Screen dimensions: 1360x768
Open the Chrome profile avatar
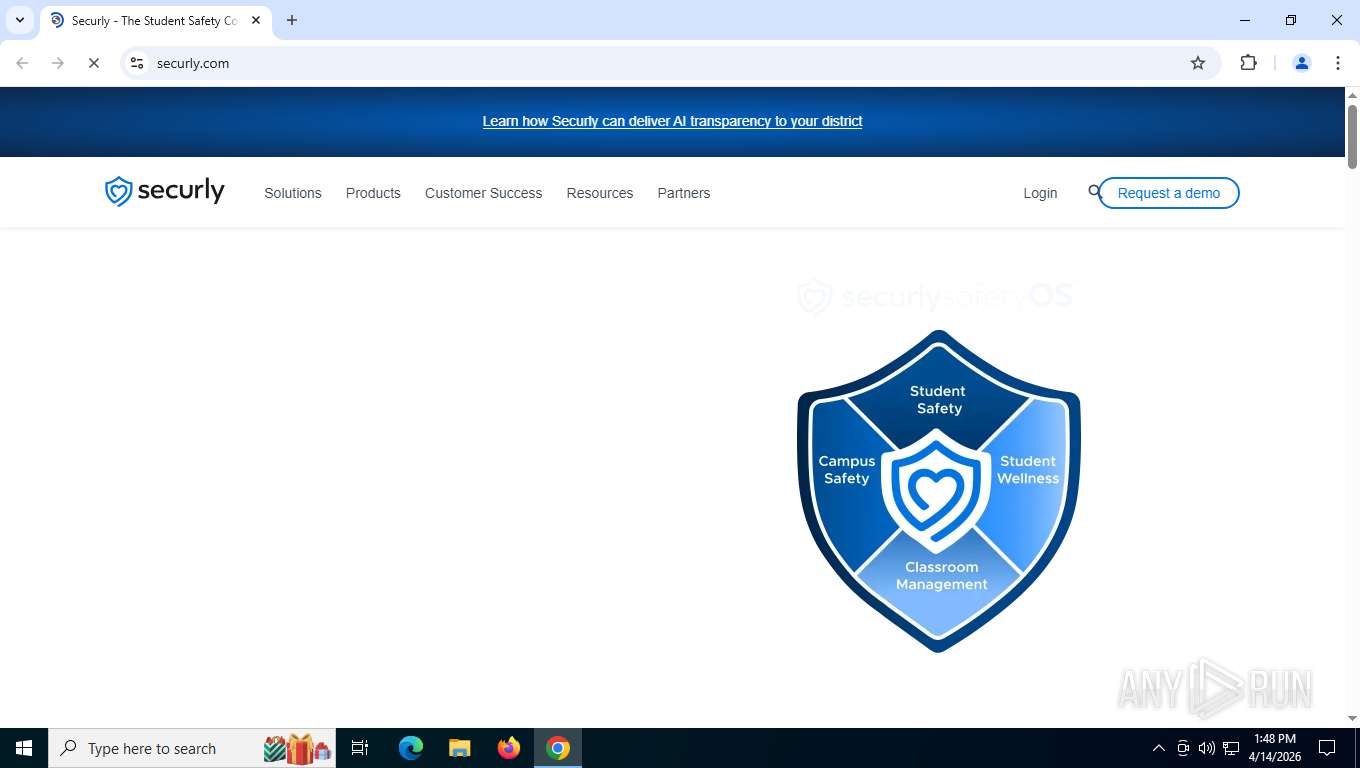pos(1302,63)
